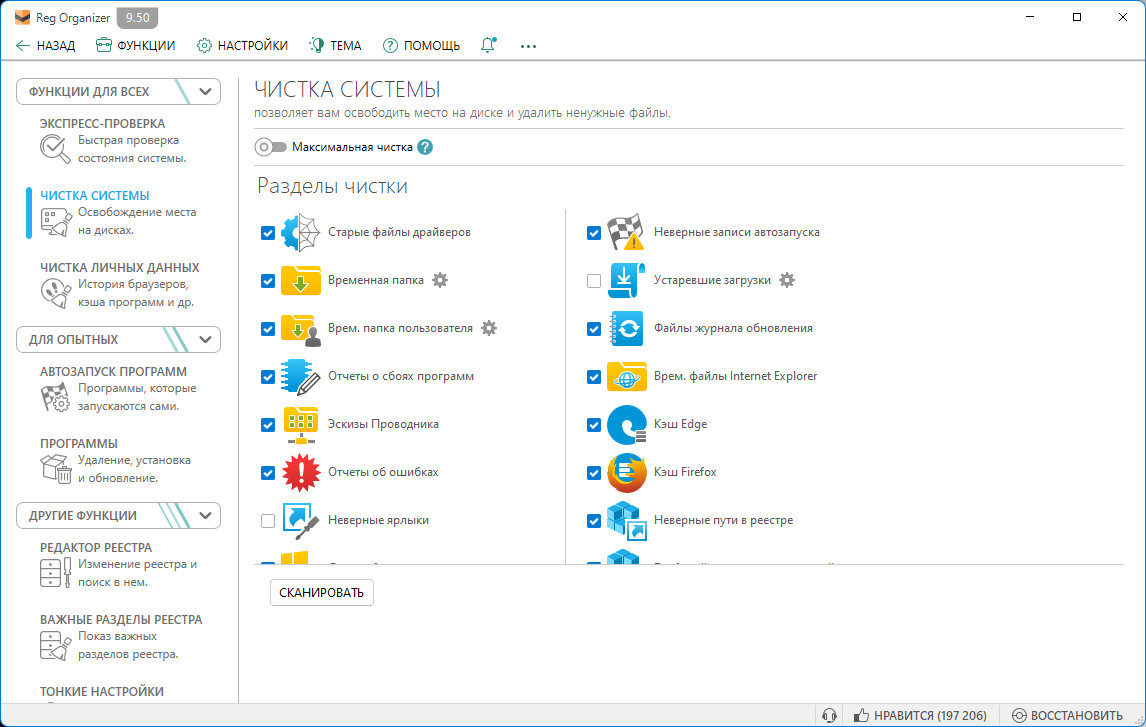Open the three-dots more menu

(x=528, y=46)
